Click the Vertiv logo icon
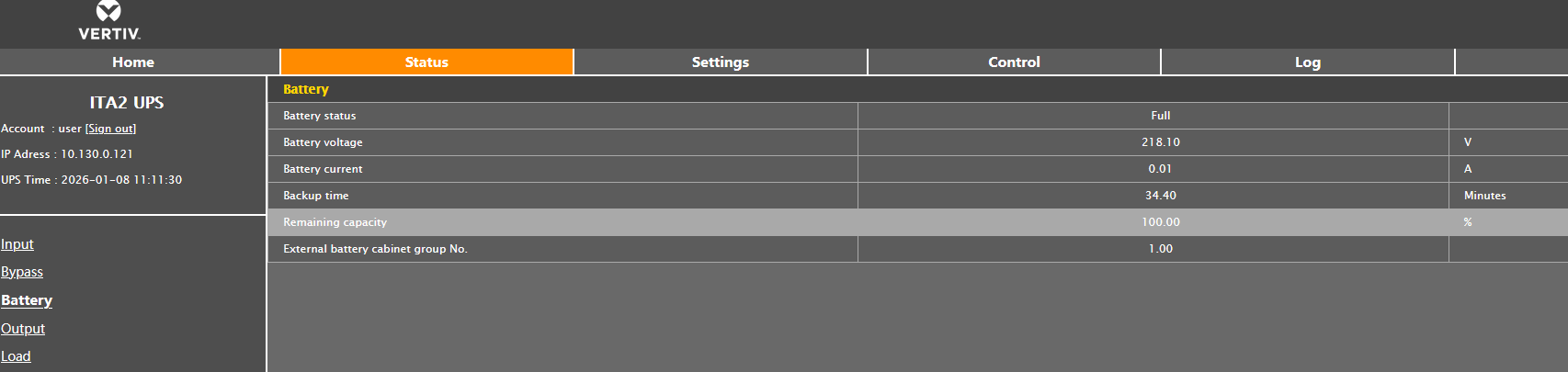The width and height of the screenshot is (1568, 372). click(x=108, y=12)
